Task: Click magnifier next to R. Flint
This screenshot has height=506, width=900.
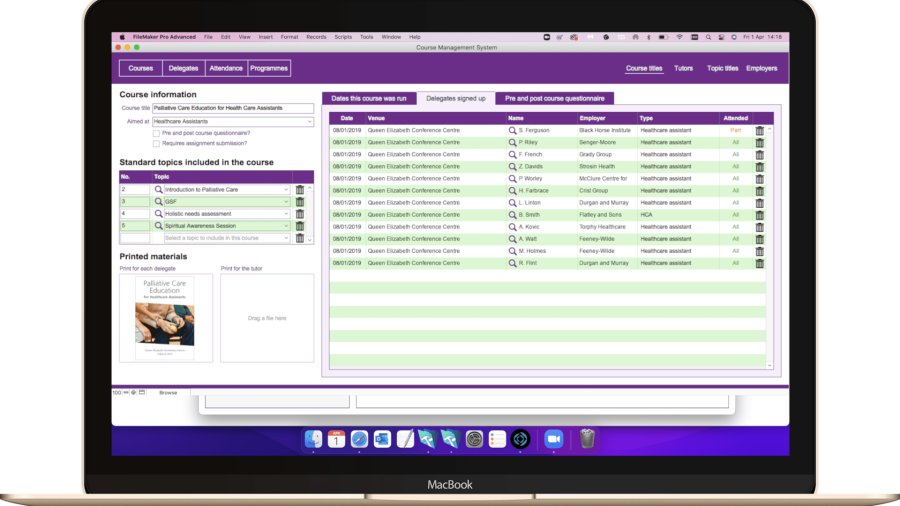Action: tap(513, 263)
